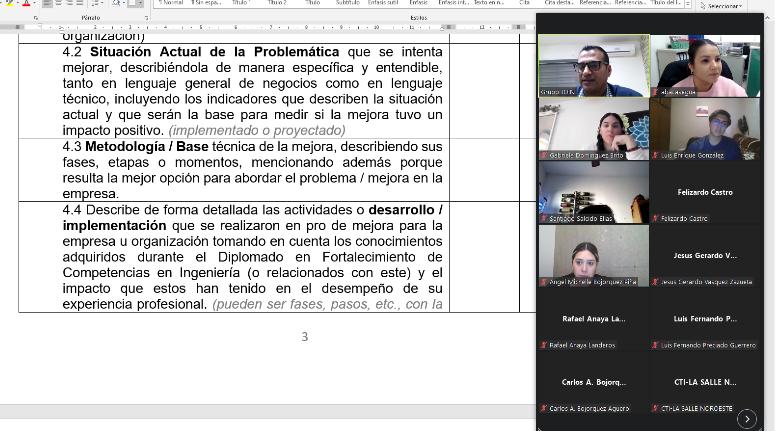The image size is (777, 431).
Task: Select Luis Fernando P... participant tile
Action: 705,319
